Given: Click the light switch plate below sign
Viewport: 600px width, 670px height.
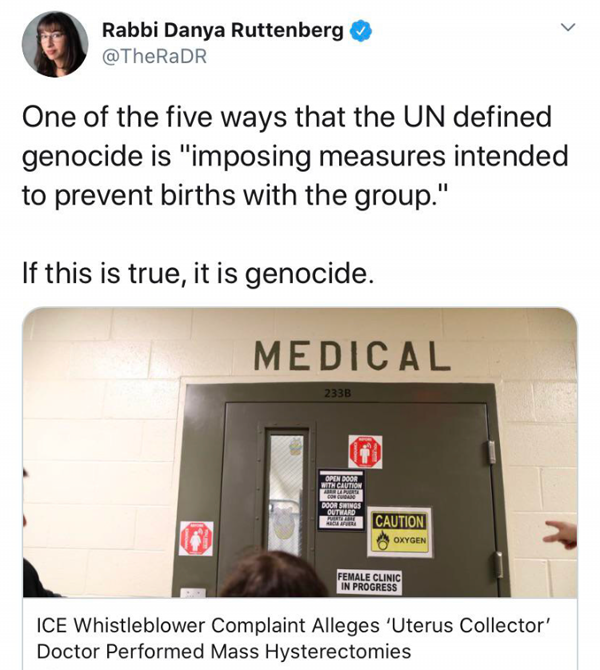Looking at the screenshot, I should (x=193, y=593).
